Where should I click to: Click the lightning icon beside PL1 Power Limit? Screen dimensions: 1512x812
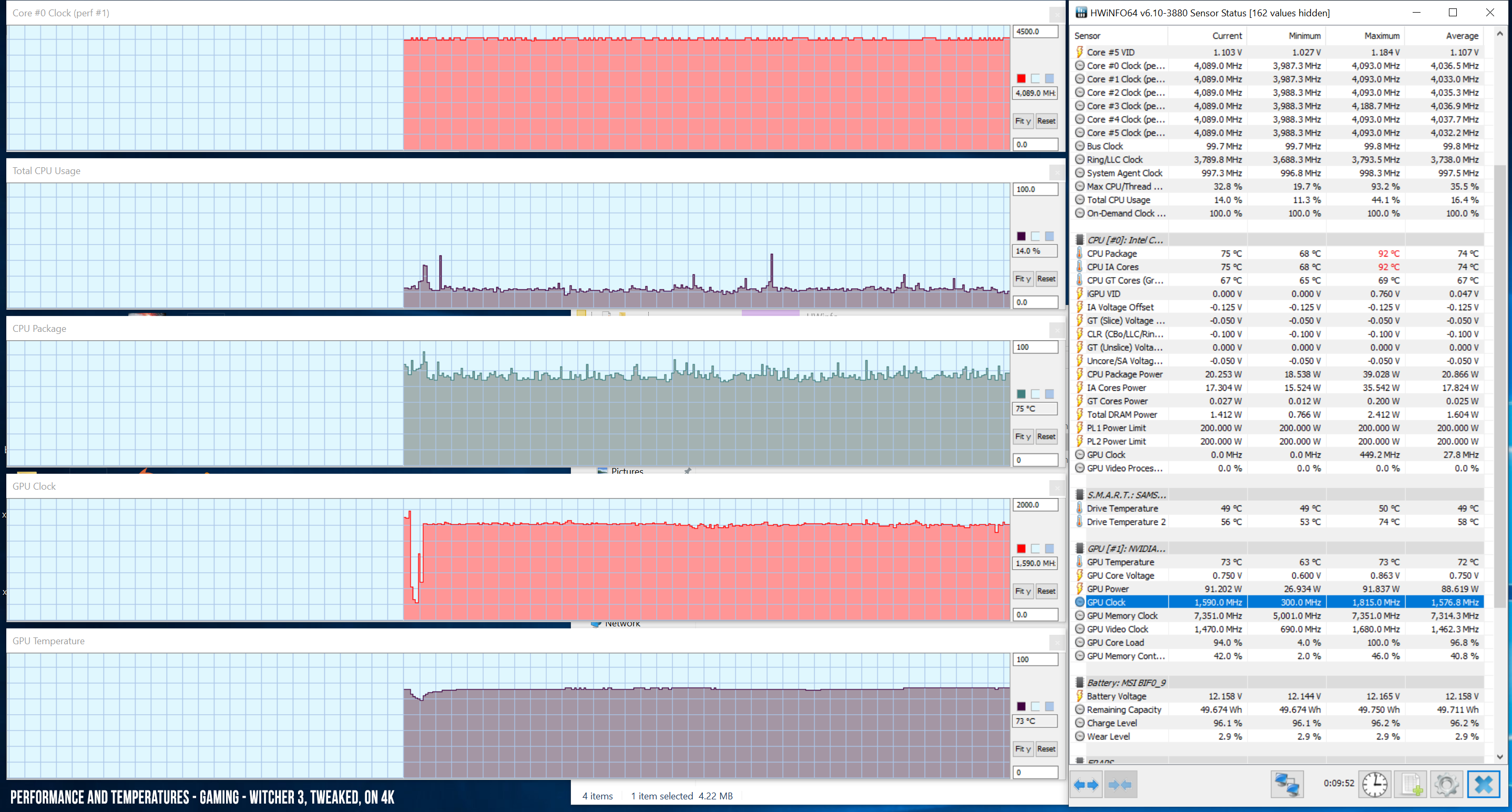point(1079,428)
